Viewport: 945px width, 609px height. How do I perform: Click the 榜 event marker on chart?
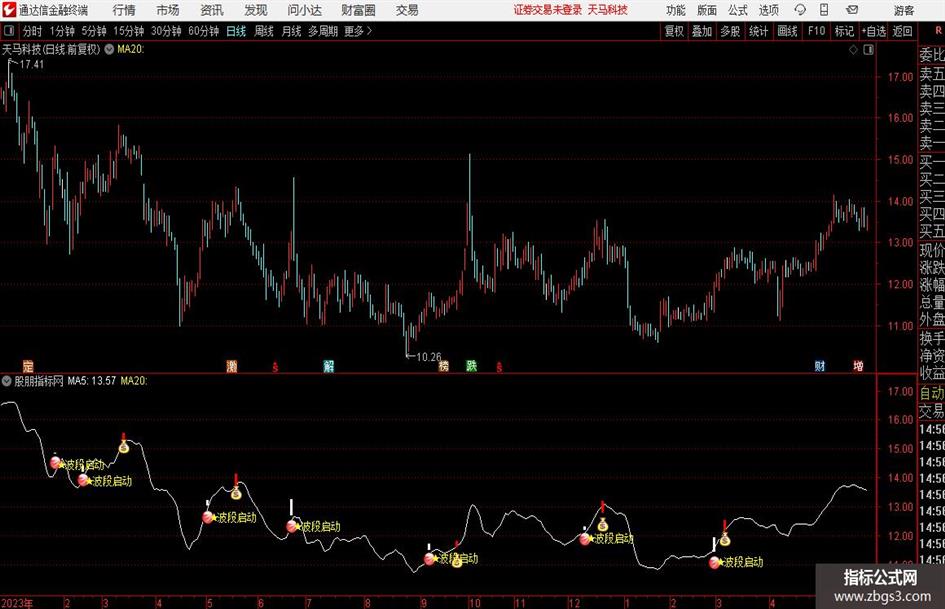coord(444,366)
